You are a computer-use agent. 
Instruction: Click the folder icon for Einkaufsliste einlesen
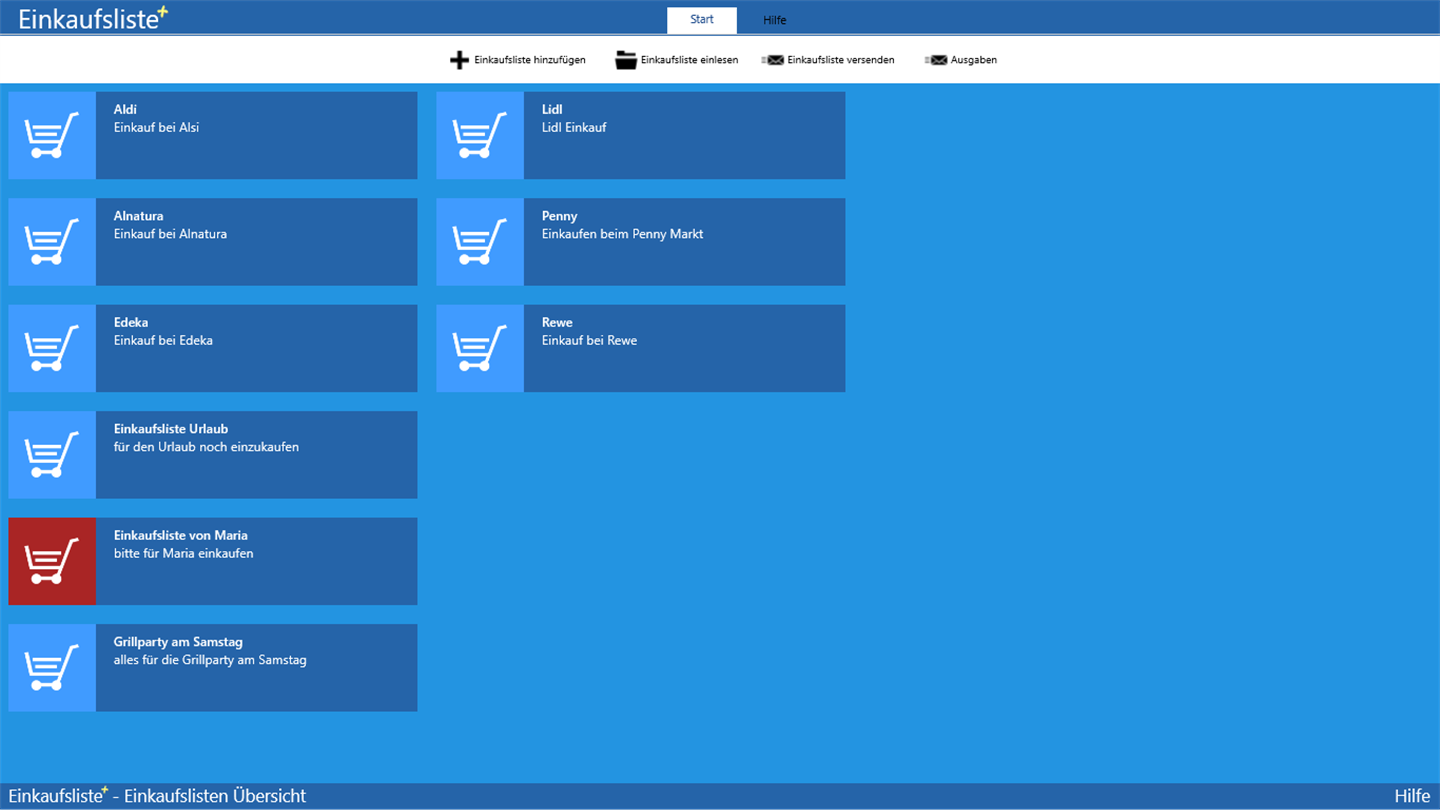click(x=626, y=60)
